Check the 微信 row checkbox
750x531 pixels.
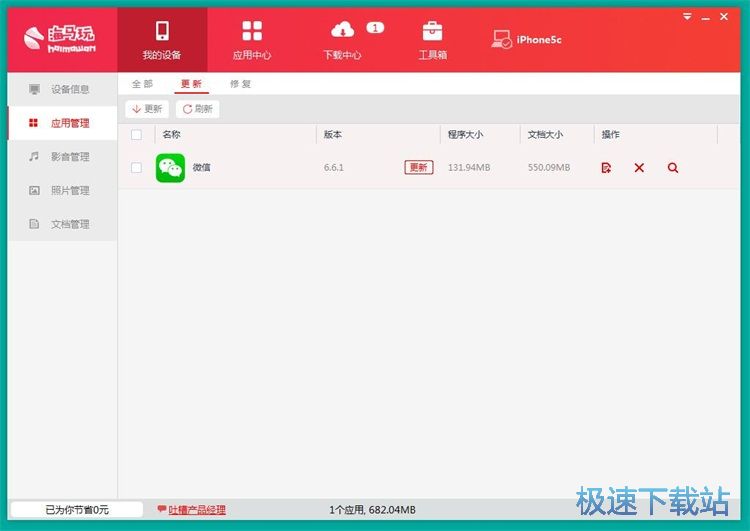click(136, 167)
